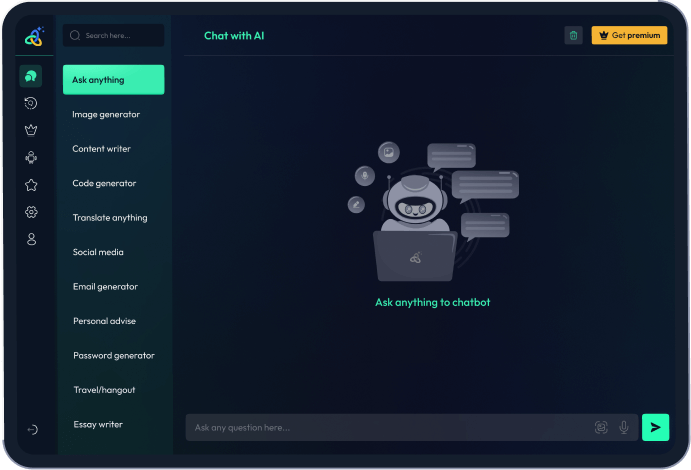This screenshot has width=691, height=470.
Task: Open the robot assistant icon in sidebar
Action: [x=31, y=157]
